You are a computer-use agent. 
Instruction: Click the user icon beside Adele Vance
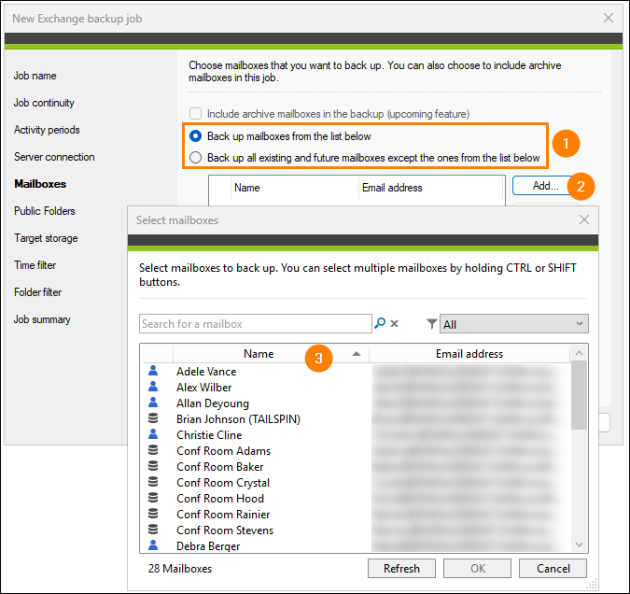click(153, 371)
